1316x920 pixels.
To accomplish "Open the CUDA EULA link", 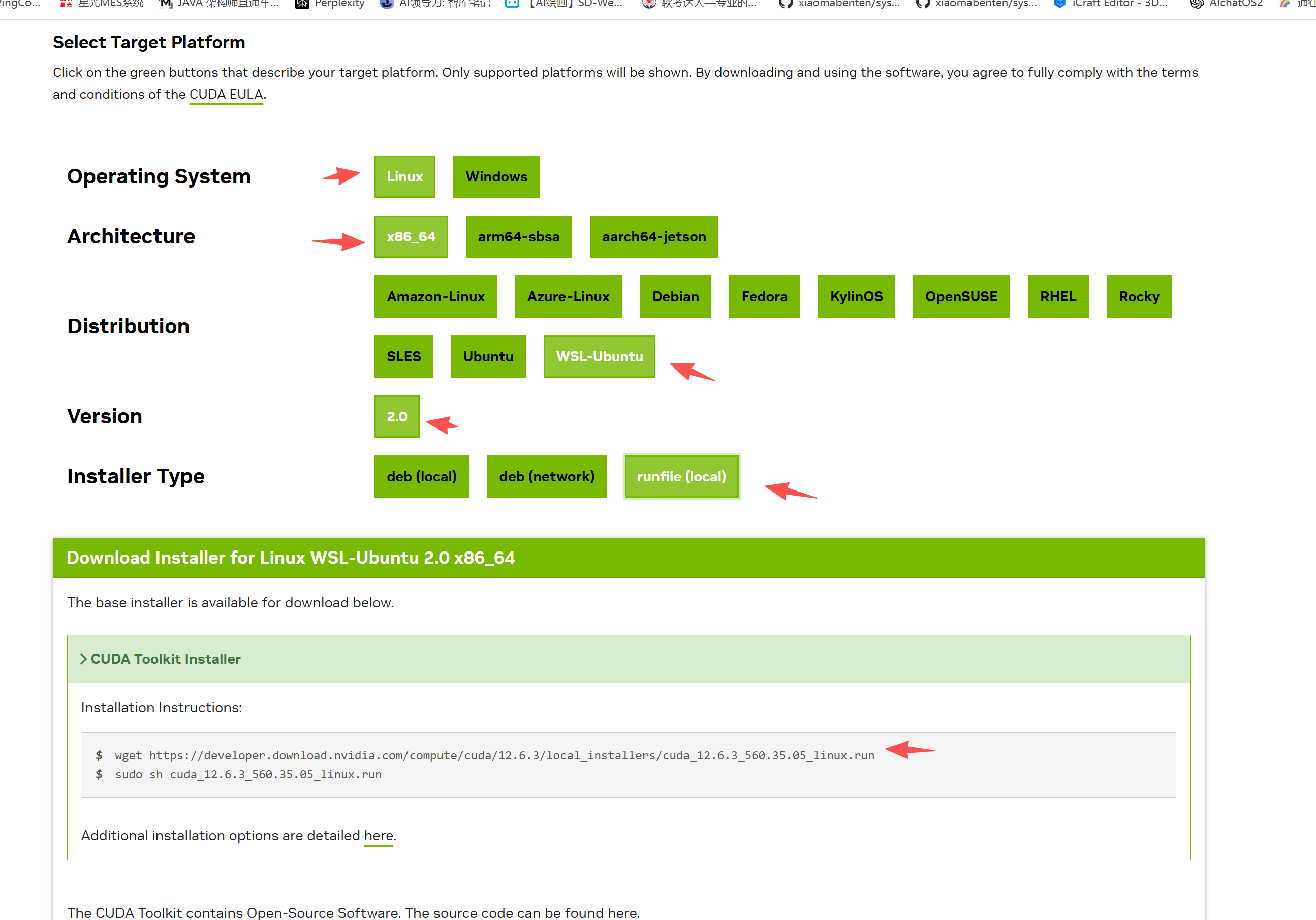I will pos(226,94).
